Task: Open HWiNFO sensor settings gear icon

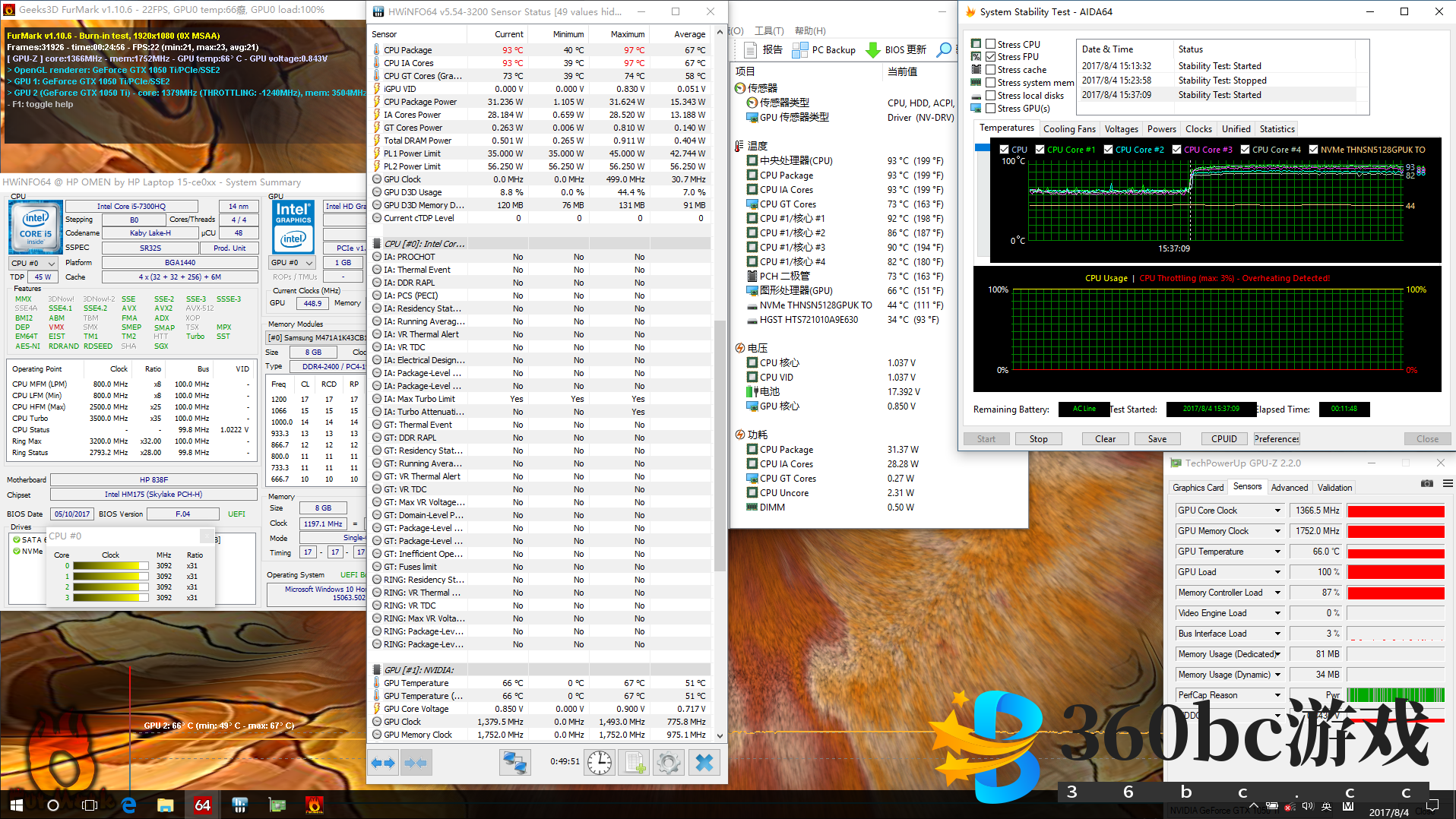Action: click(669, 762)
